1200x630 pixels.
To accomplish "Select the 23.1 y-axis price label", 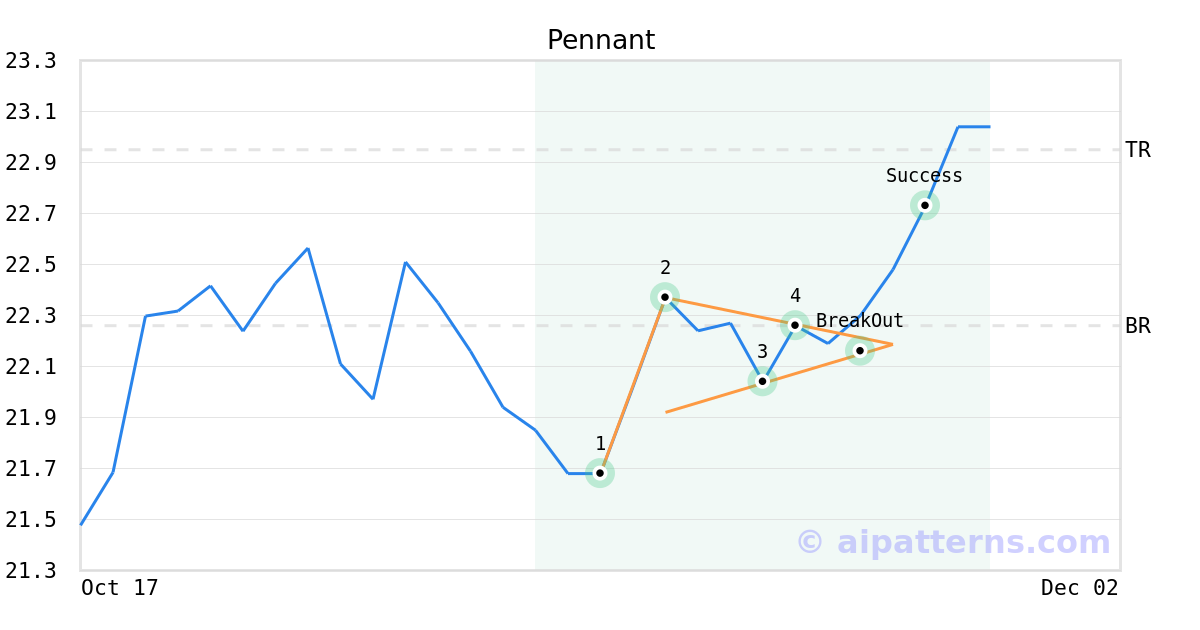I will click(30, 112).
